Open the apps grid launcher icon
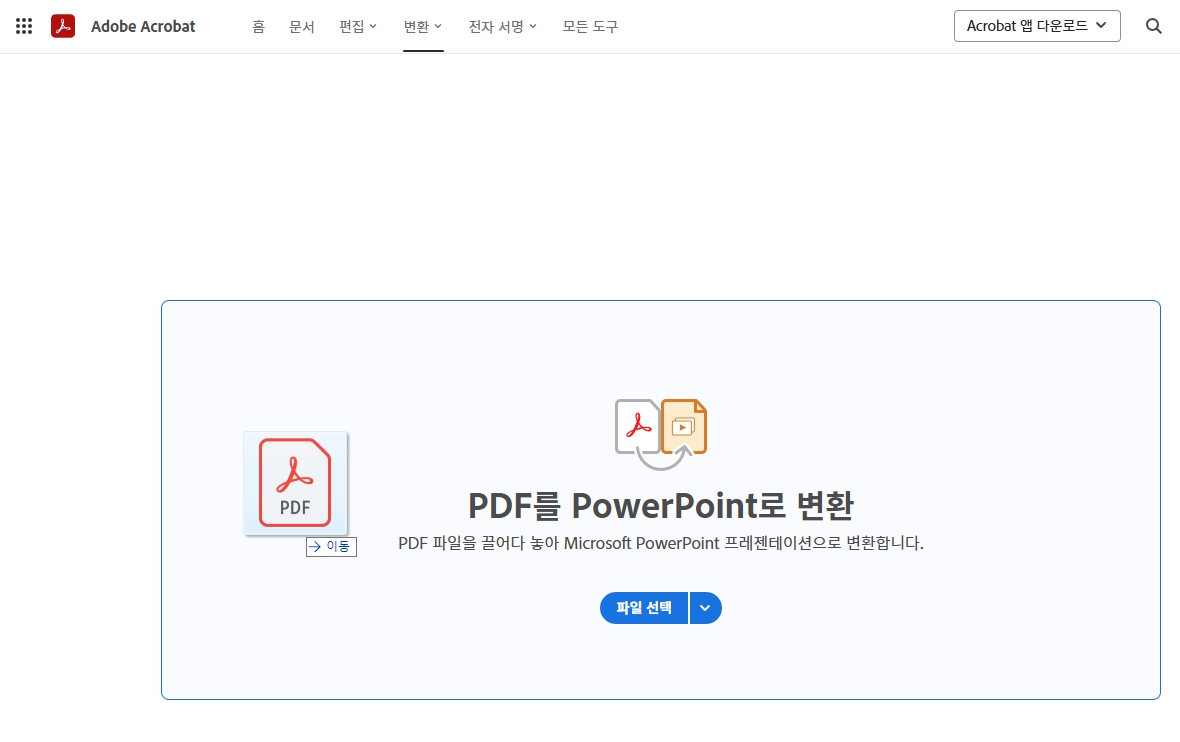 (x=24, y=26)
